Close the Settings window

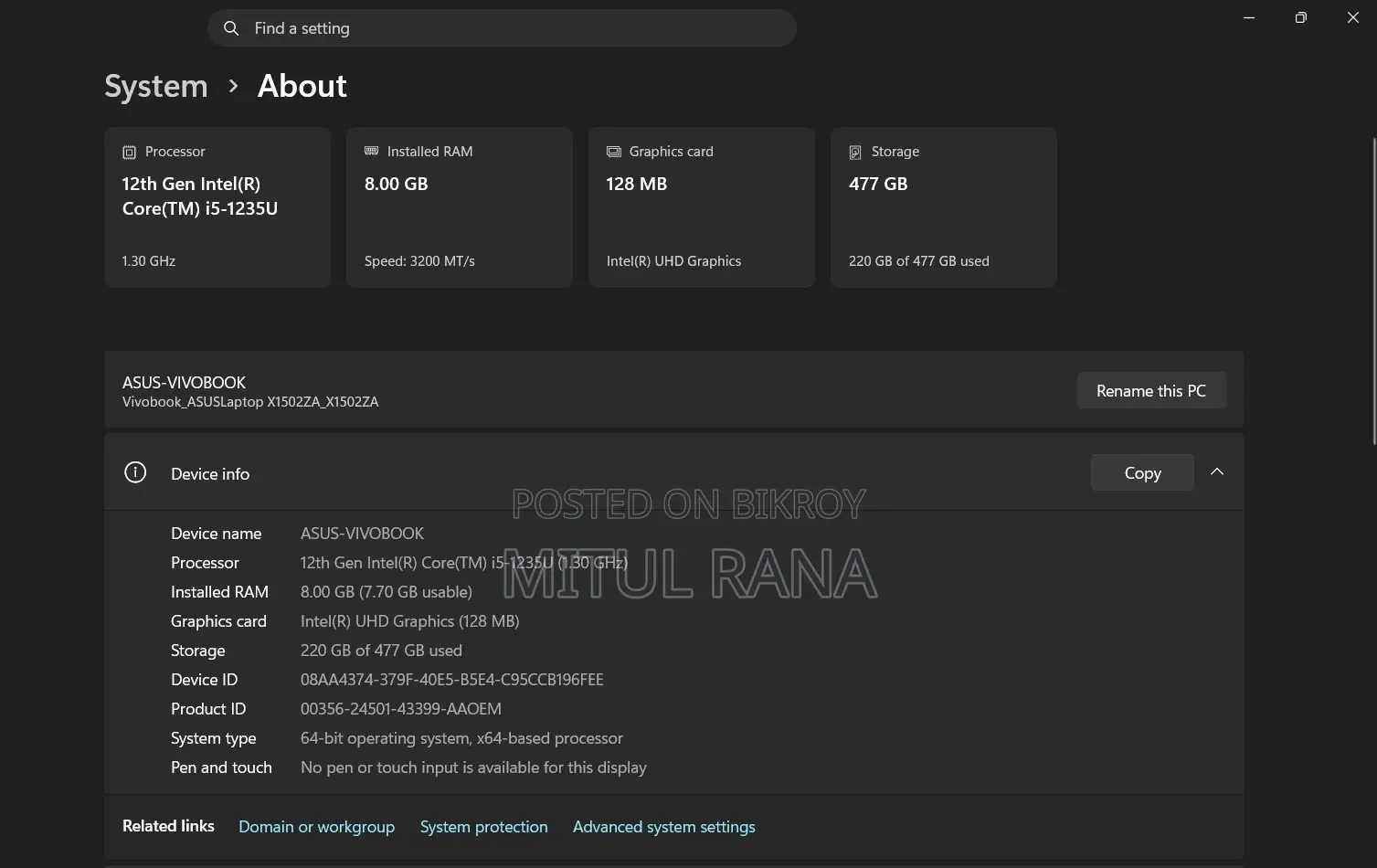pos(1353,17)
